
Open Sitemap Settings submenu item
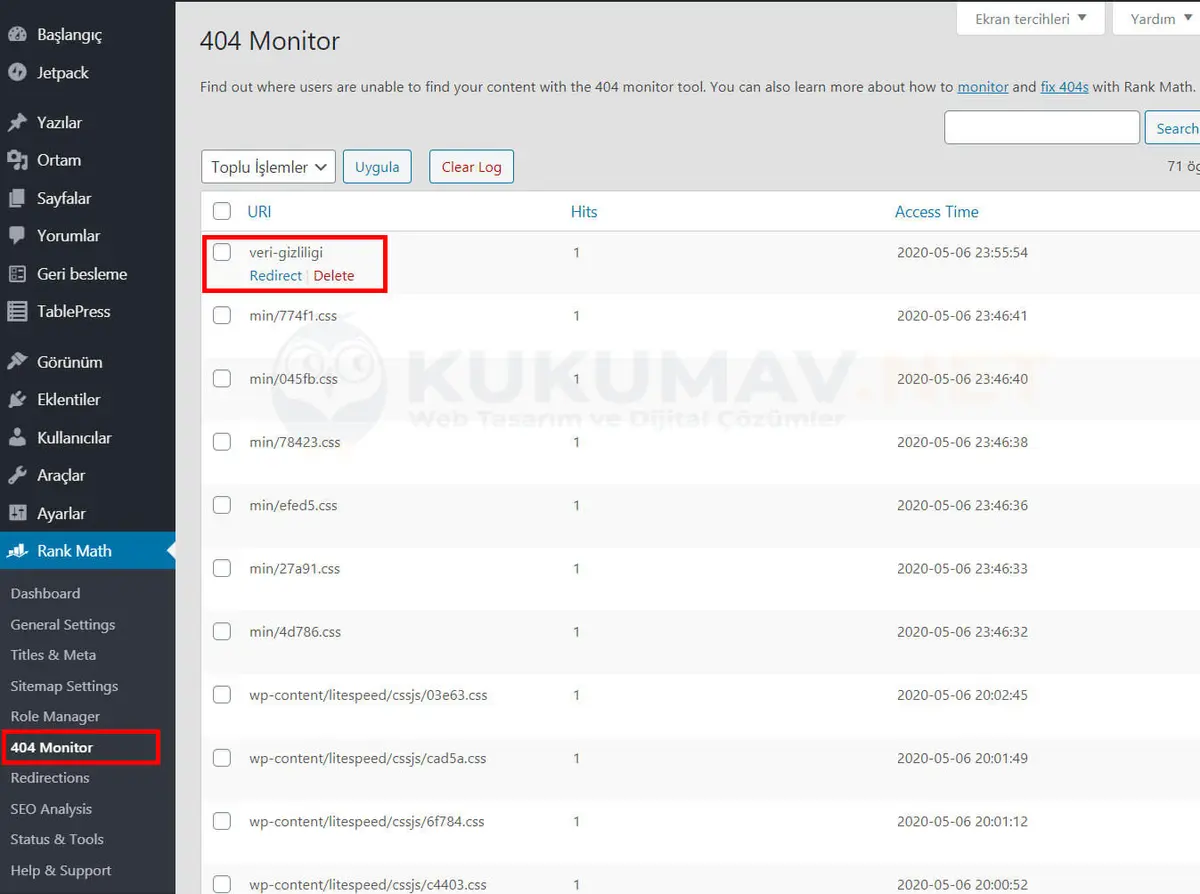(x=64, y=686)
